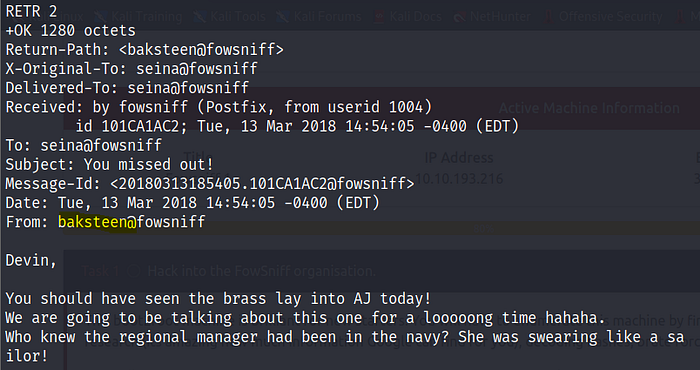Click the X-Original-To seina@fowsniff address
The height and width of the screenshot is (370, 700).
click(x=197, y=69)
